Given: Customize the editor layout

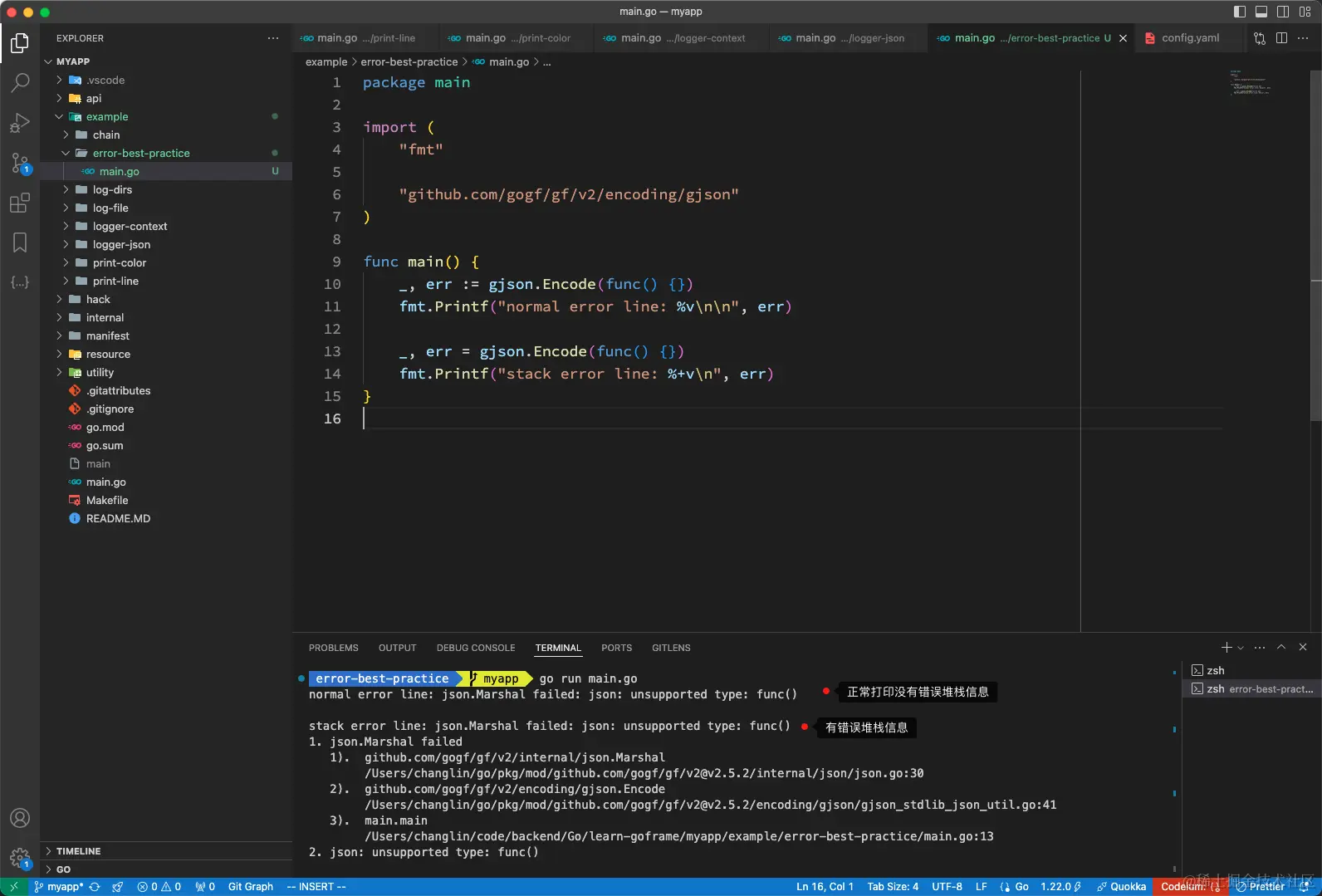Looking at the screenshot, I should pyautogui.click(x=1305, y=12).
